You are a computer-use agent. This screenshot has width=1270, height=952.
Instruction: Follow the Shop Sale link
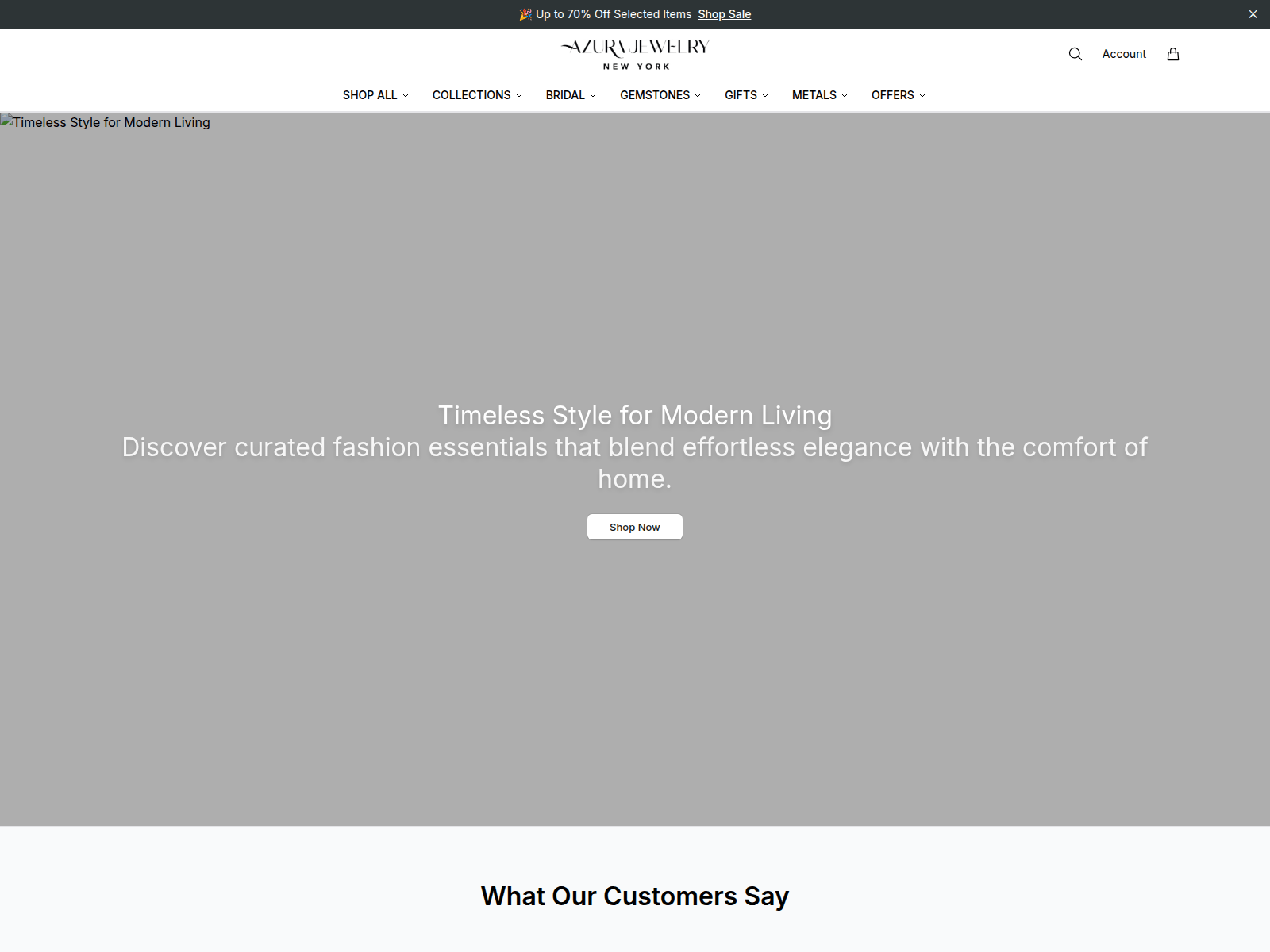[x=724, y=14]
